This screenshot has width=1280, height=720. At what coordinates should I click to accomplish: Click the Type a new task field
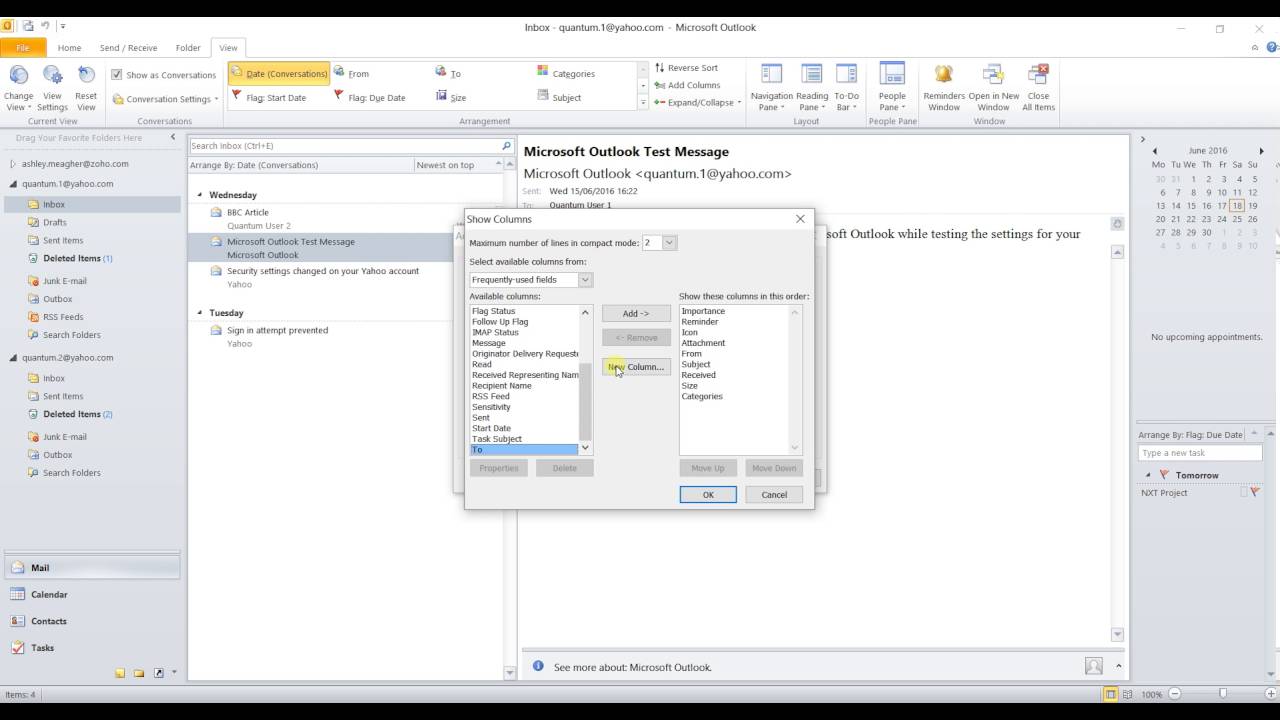click(x=1201, y=453)
